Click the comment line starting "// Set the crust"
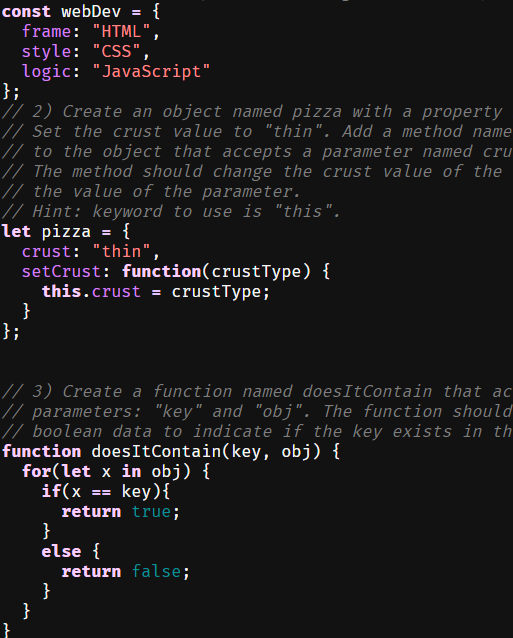Screen dimensions: 513x638 (x=257, y=131)
